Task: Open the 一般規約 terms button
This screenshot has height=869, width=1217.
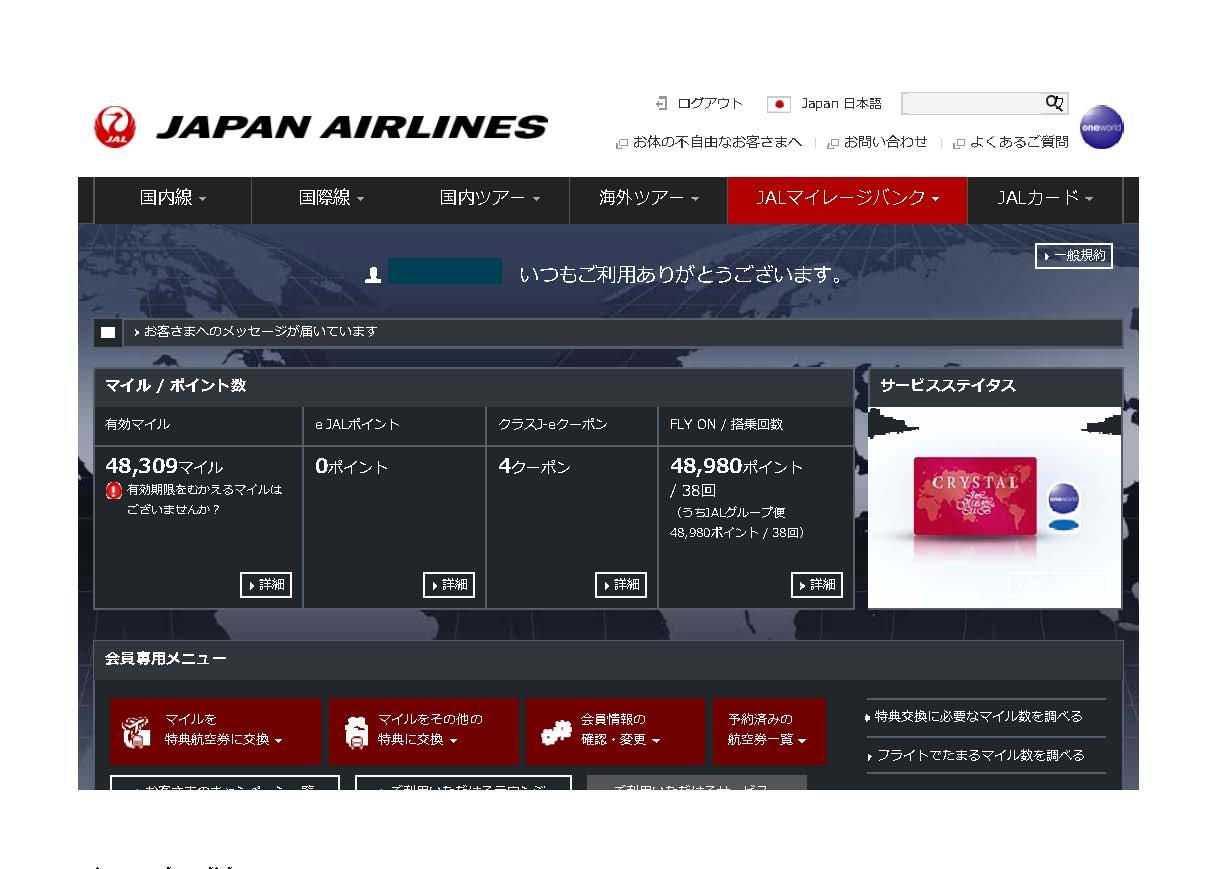Action: [x=1073, y=257]
